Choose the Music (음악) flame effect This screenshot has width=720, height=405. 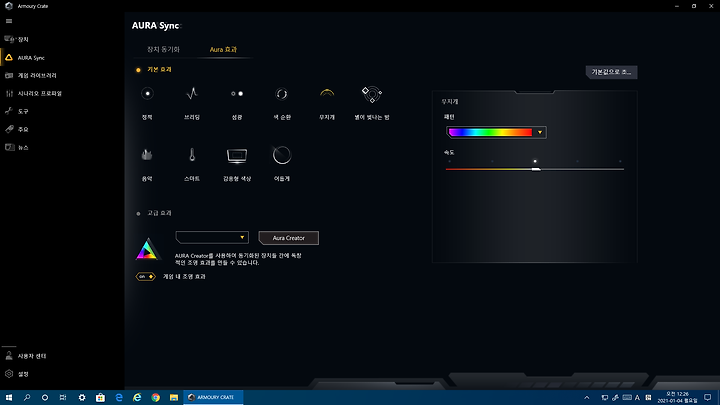[x=147, y=155]
